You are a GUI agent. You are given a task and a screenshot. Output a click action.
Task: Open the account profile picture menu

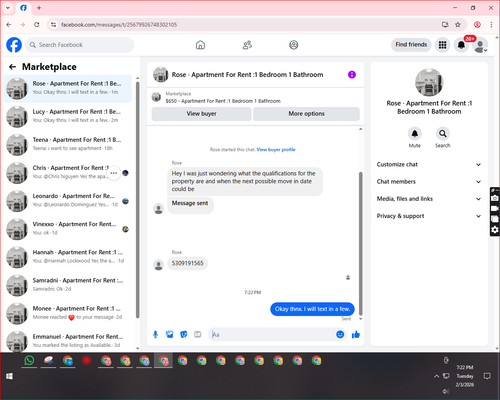[x=480, y=45]
